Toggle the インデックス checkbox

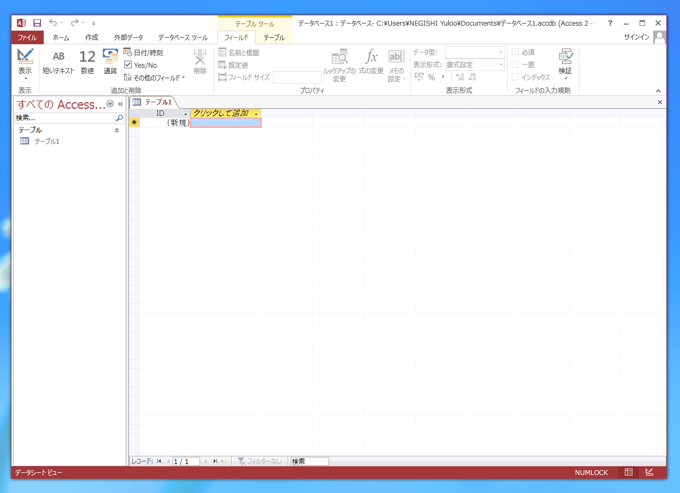point(515,77)
